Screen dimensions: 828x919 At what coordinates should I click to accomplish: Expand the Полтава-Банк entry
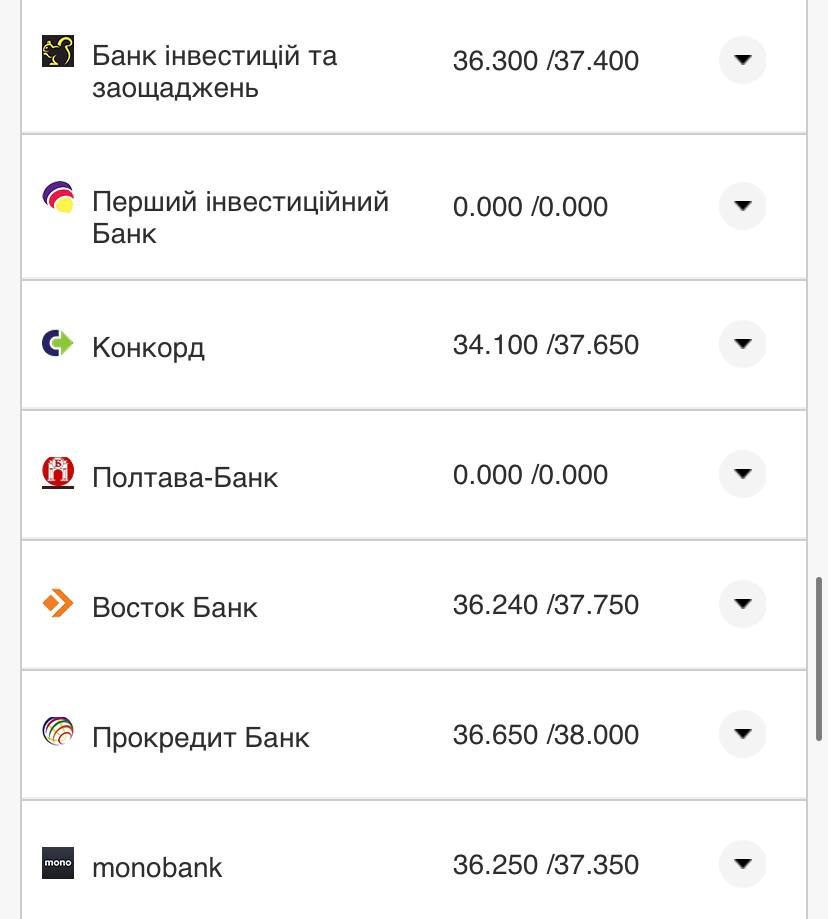tap(742, 473)
